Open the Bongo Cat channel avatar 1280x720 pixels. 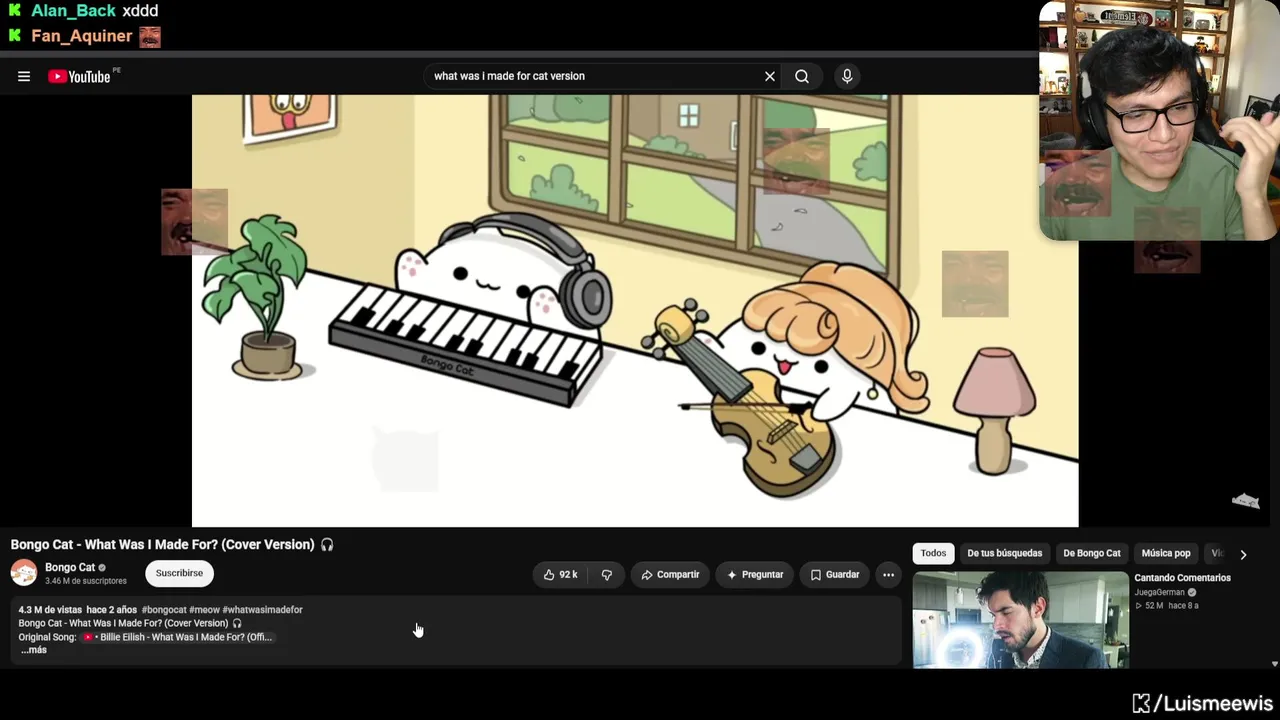(24, 573)
